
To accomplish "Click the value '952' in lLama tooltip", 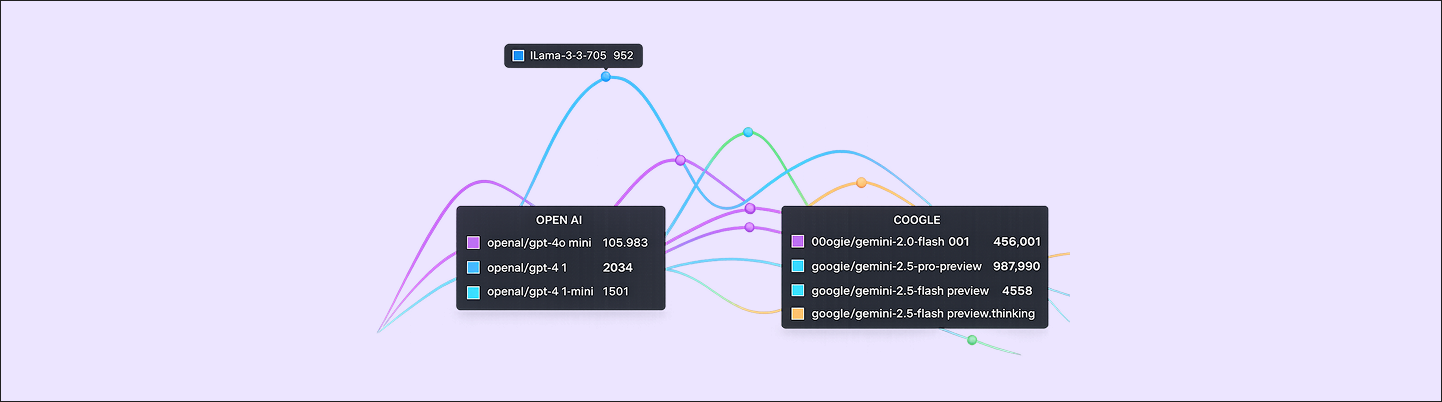I will (x=623, y=56).
